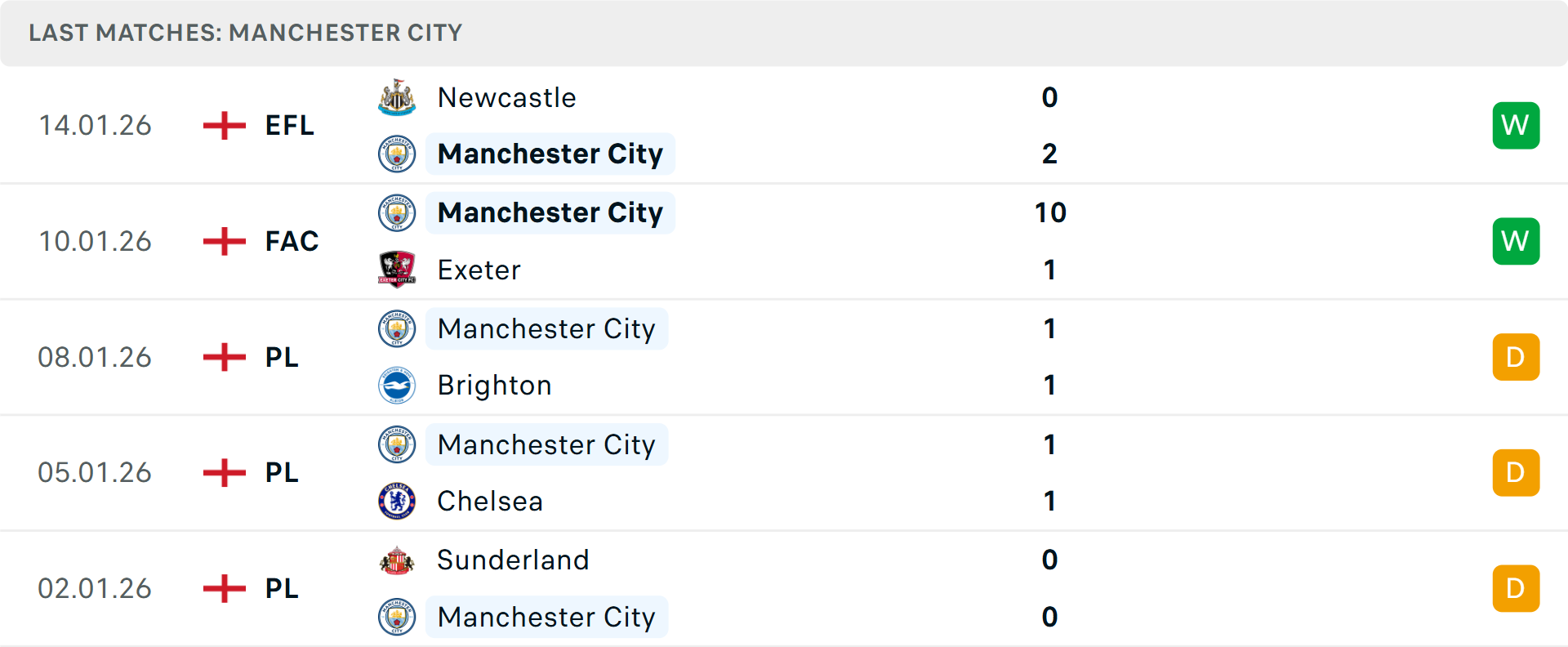Select the Sunderland team name
Viewport: 1568px width, 647px height.
click(x=513, y=560)
